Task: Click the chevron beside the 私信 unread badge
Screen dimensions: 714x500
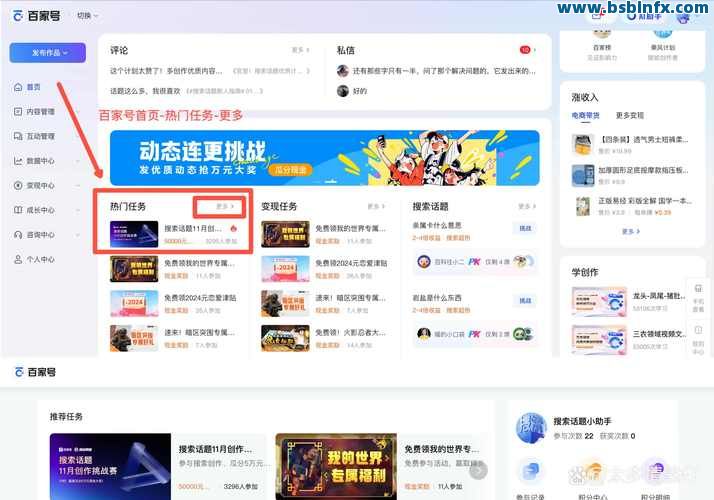Action: [535, 50]
